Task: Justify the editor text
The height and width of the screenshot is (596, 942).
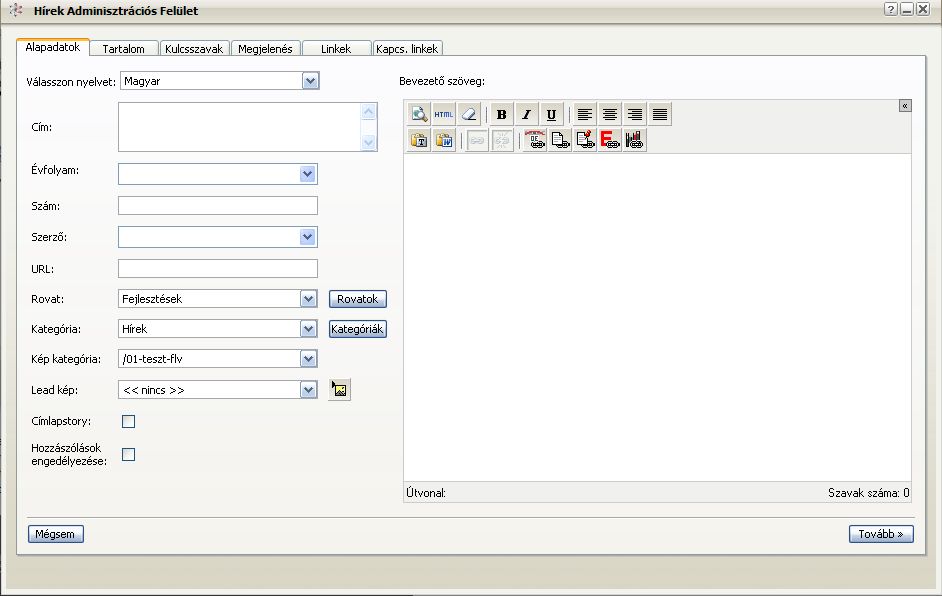Action: click(x=660, y=114)
